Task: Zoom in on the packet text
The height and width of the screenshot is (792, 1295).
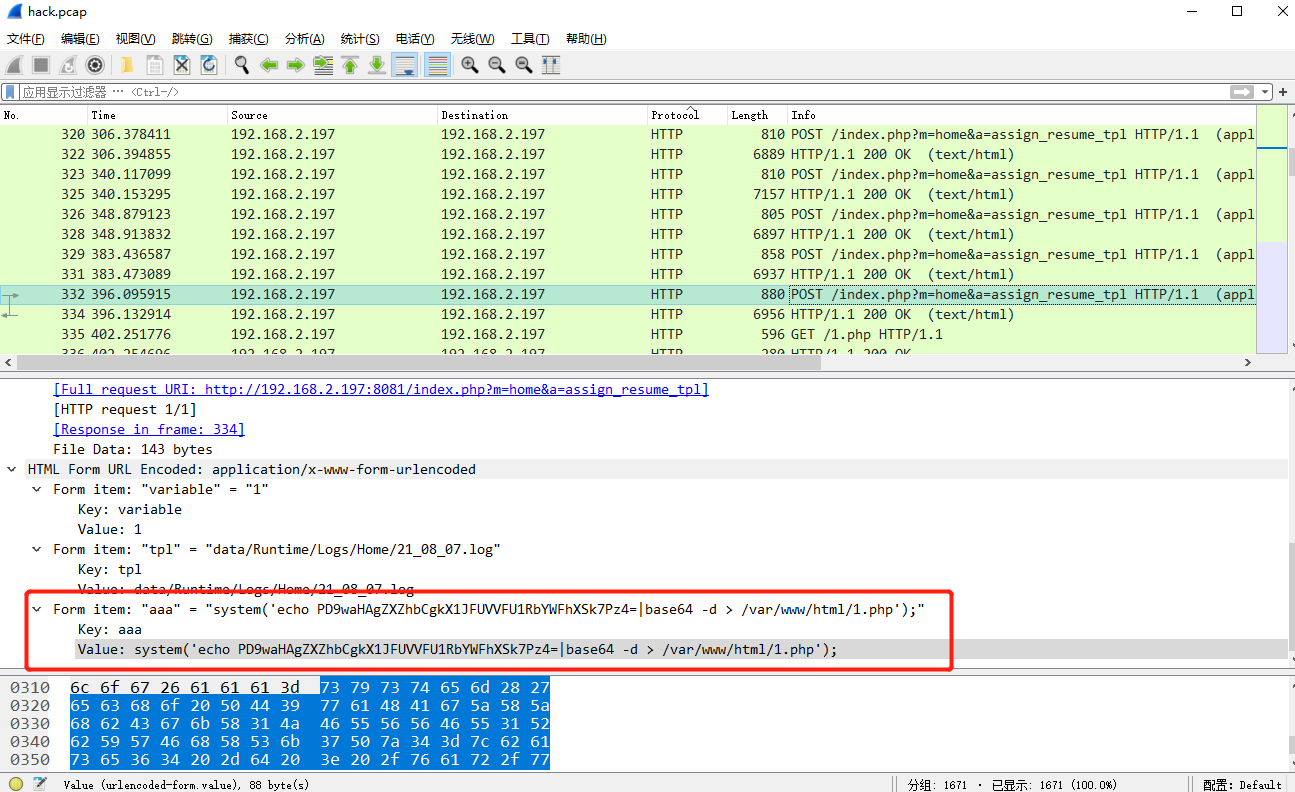Action: click(470, 65)
